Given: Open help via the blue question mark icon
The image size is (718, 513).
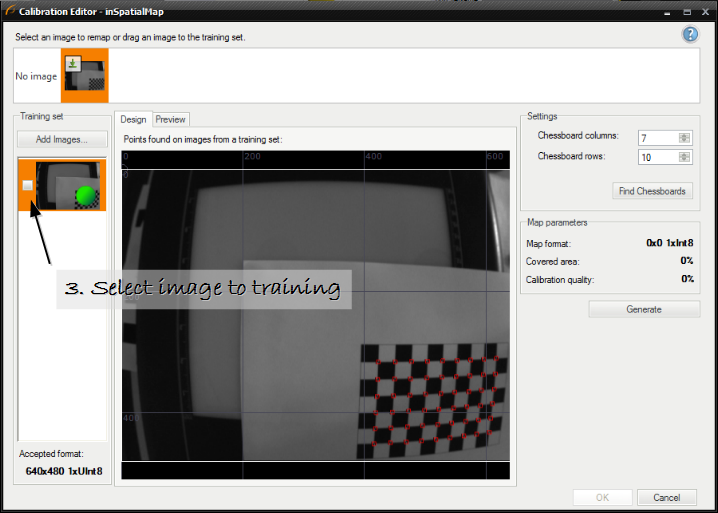Looking at the screenshot, I should 690,35.
